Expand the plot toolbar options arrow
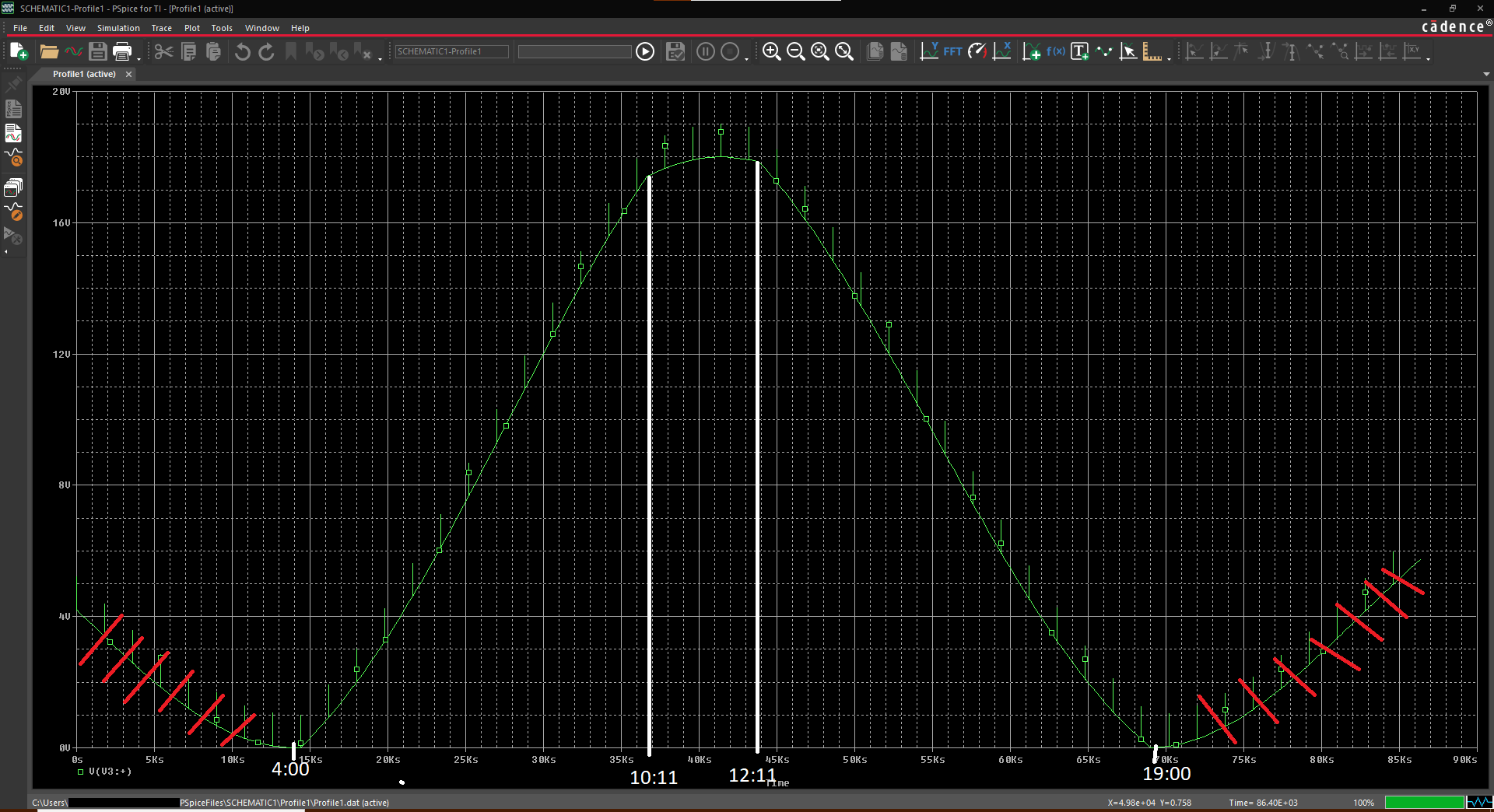1494x812 pixels. coord(1169,58)
